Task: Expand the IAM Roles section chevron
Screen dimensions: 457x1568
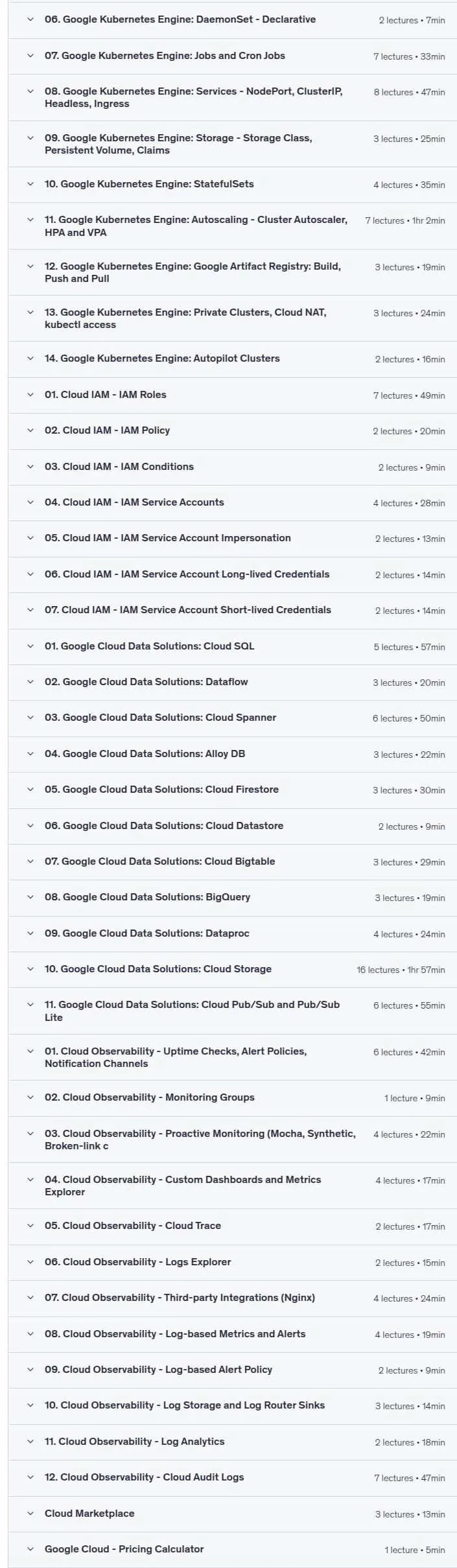Action: [x=30, y=395]
